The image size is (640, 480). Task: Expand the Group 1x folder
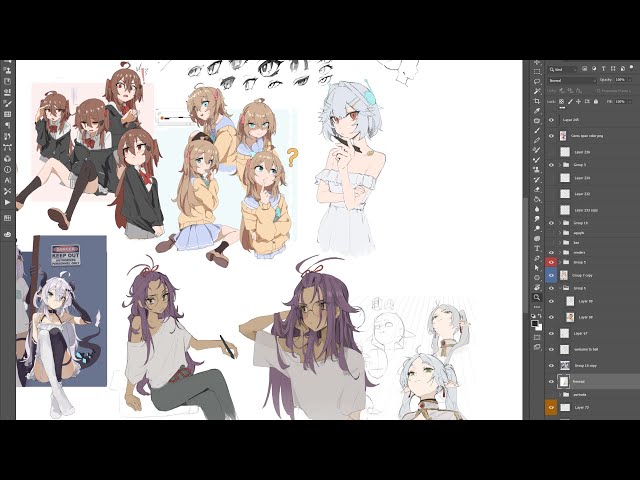click(x=560, y=223)
